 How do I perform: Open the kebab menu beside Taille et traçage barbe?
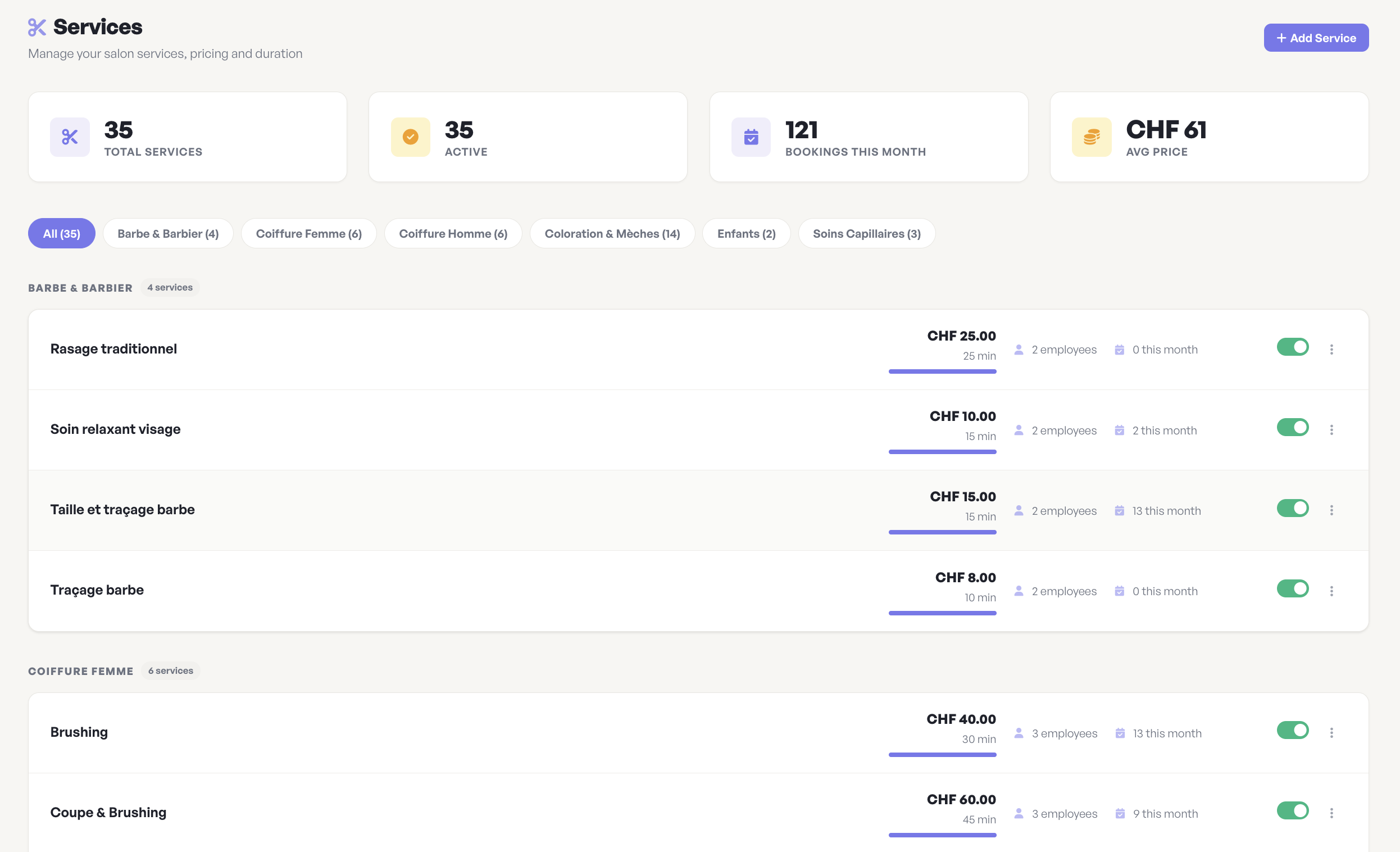[x=1332, y=510]
